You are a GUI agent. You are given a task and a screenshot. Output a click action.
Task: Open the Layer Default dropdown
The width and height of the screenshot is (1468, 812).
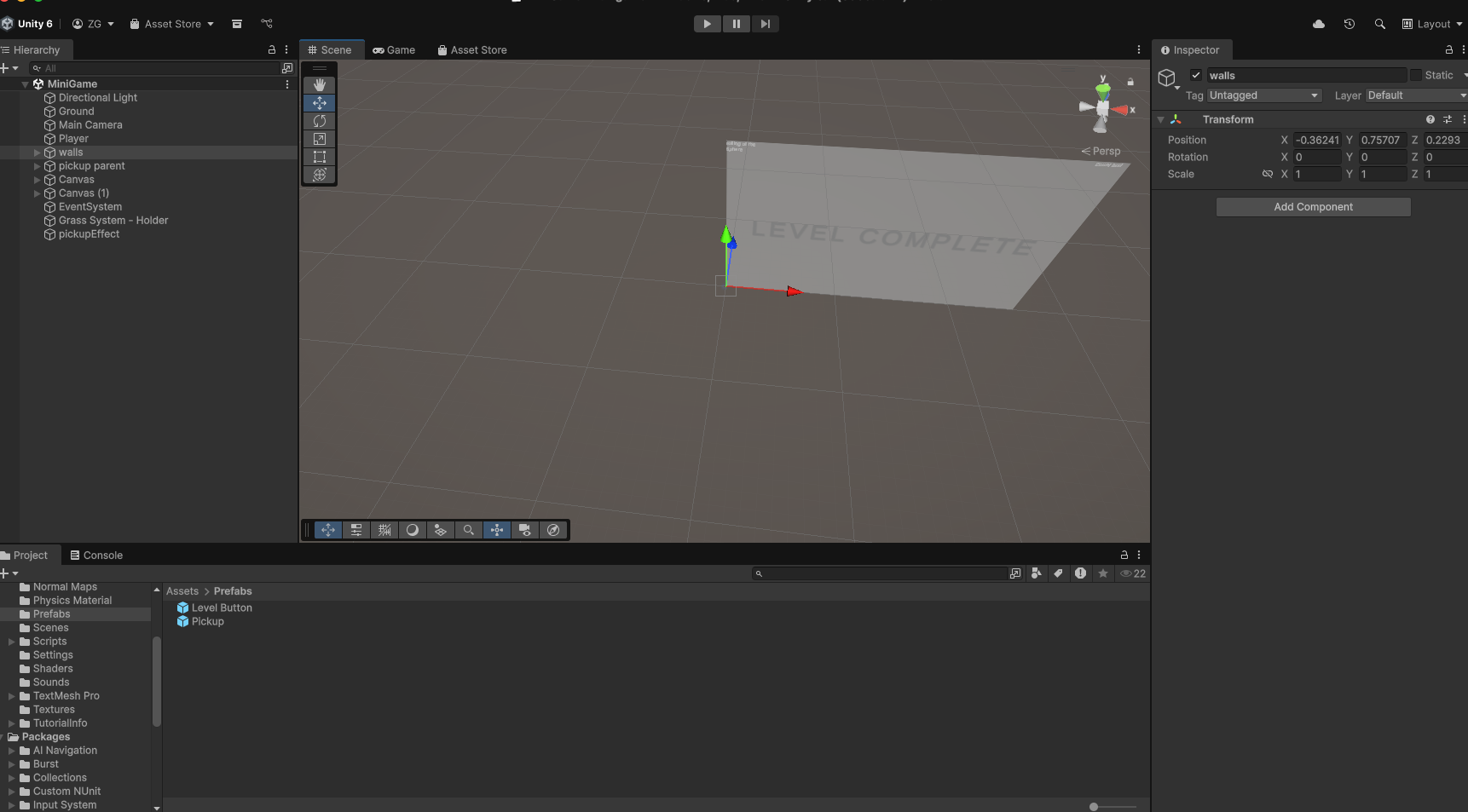point(1415,95)
